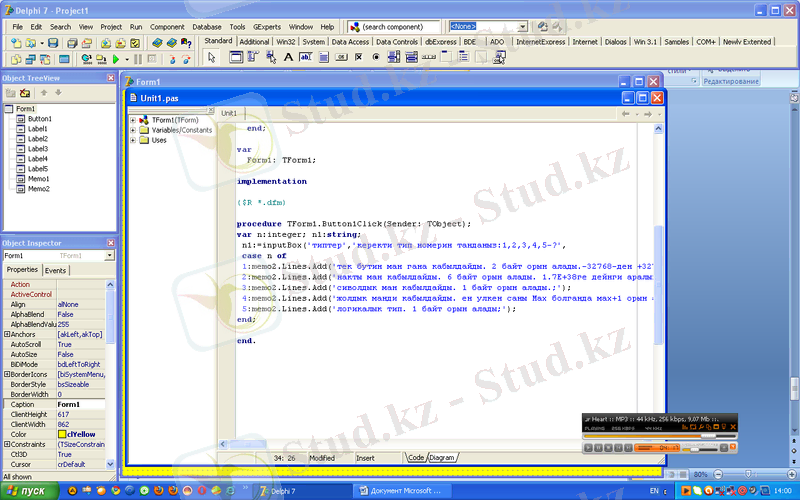Click the Step Over debug icon
This screenshot has width=800, height=500.
pos(187,59)
